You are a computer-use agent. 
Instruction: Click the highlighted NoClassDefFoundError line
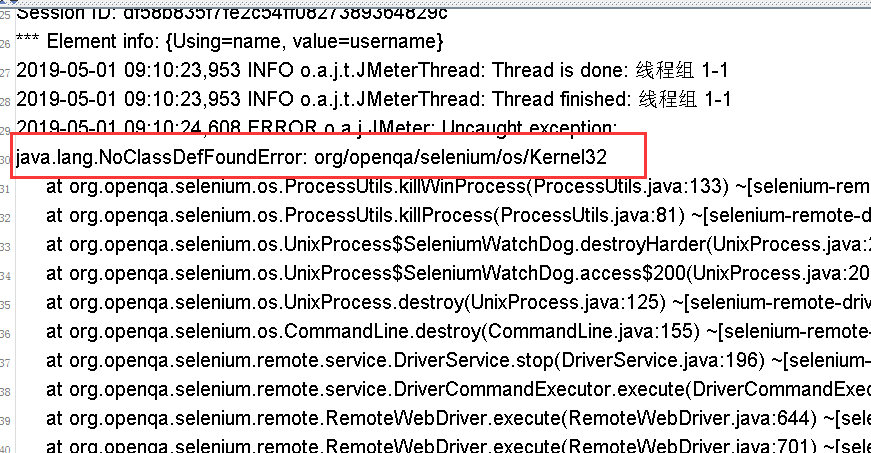coord(312,158)
